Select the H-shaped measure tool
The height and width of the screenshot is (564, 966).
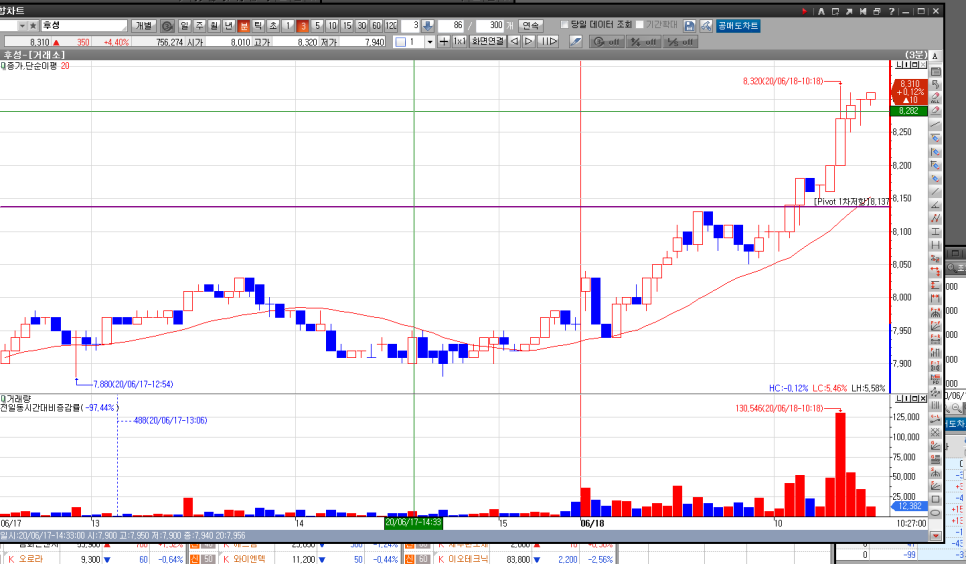[935, 245]
